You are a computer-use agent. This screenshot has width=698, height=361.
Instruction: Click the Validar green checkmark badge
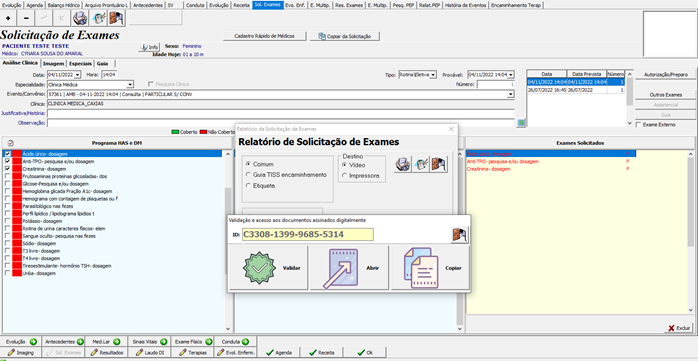[259, 268]
